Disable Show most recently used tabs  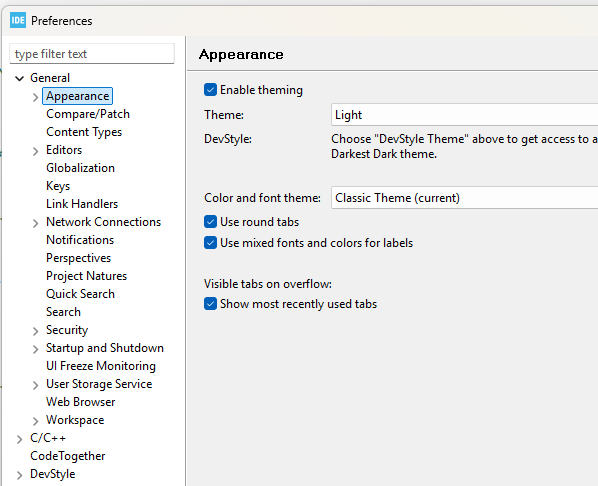click(210, 304)
